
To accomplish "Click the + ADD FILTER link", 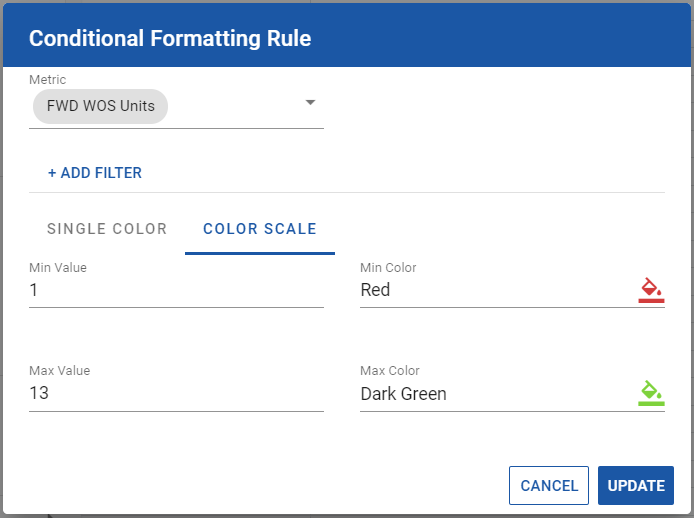I will (x=95, y=173).
